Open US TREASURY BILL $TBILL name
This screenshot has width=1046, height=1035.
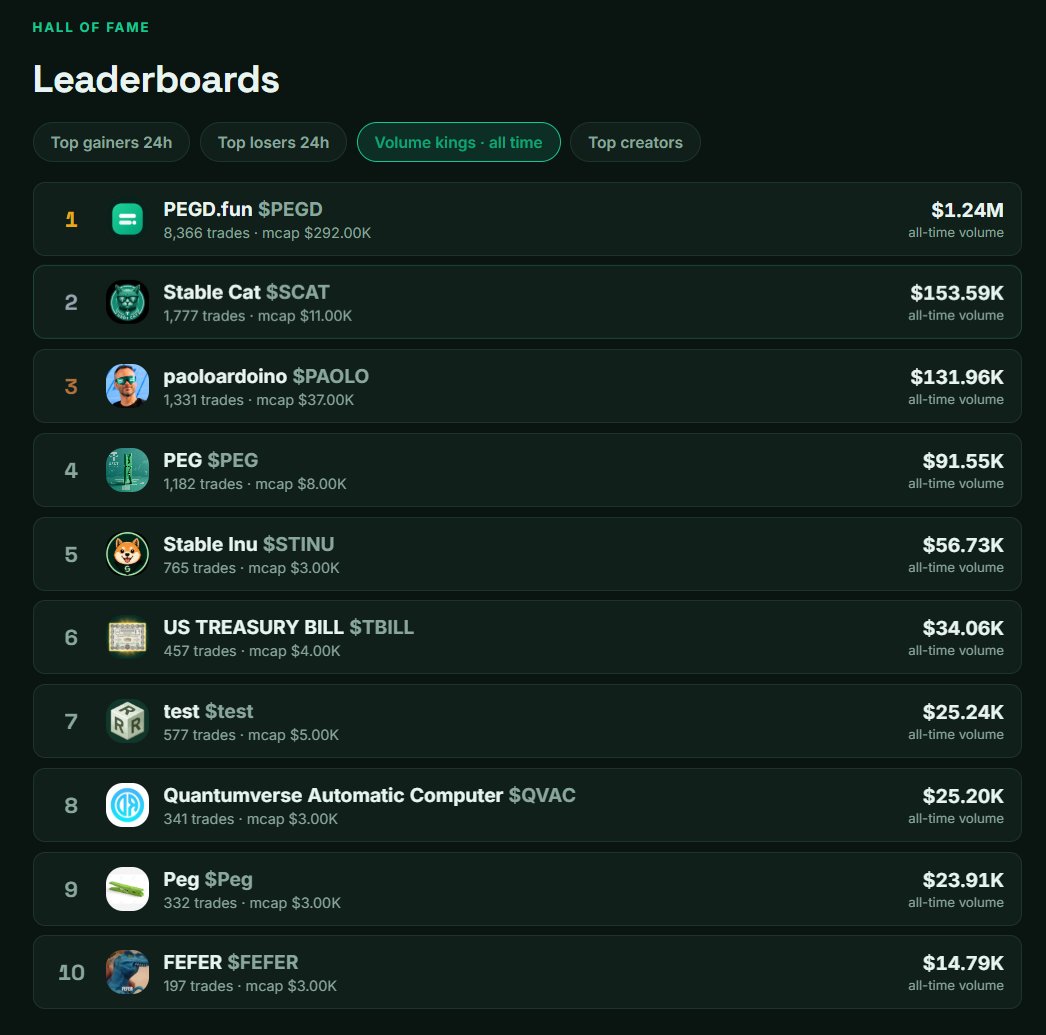tap(289, 627)
